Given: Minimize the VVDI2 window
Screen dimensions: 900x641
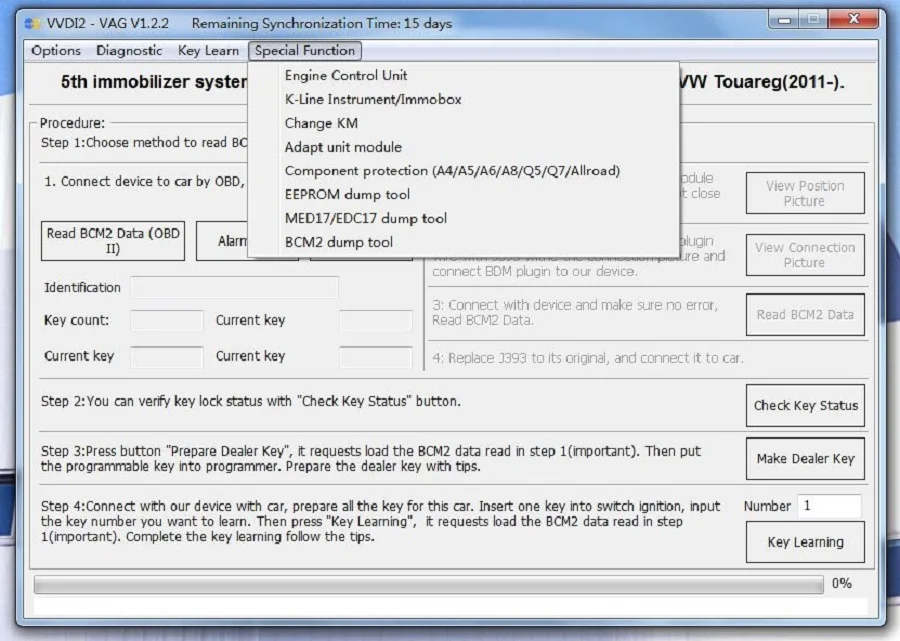Looking at the screenshot, I should point(785,20).
